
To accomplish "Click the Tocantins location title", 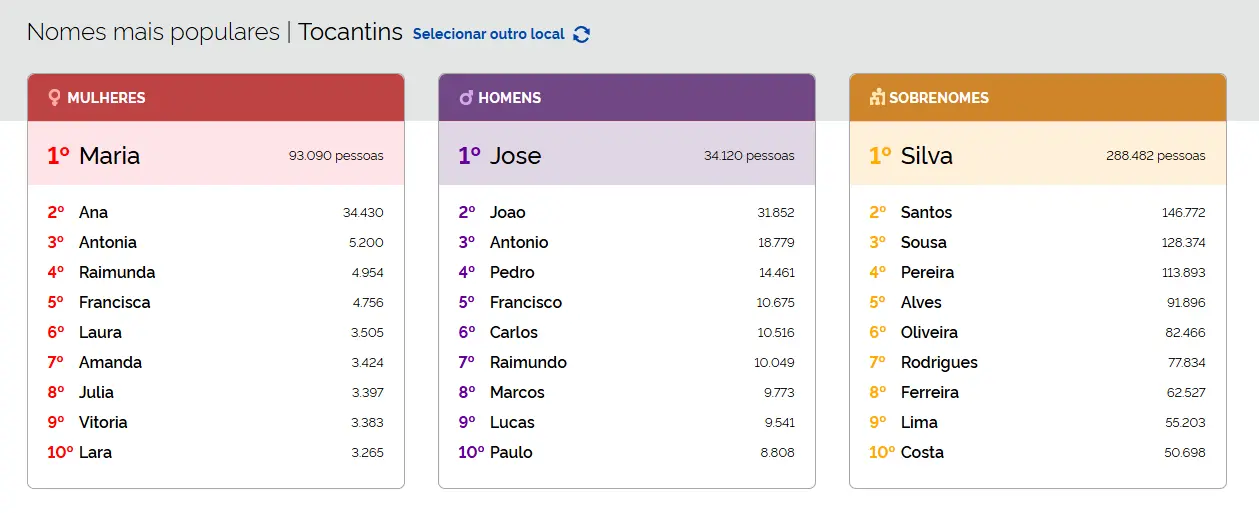I will click(350, 32).
